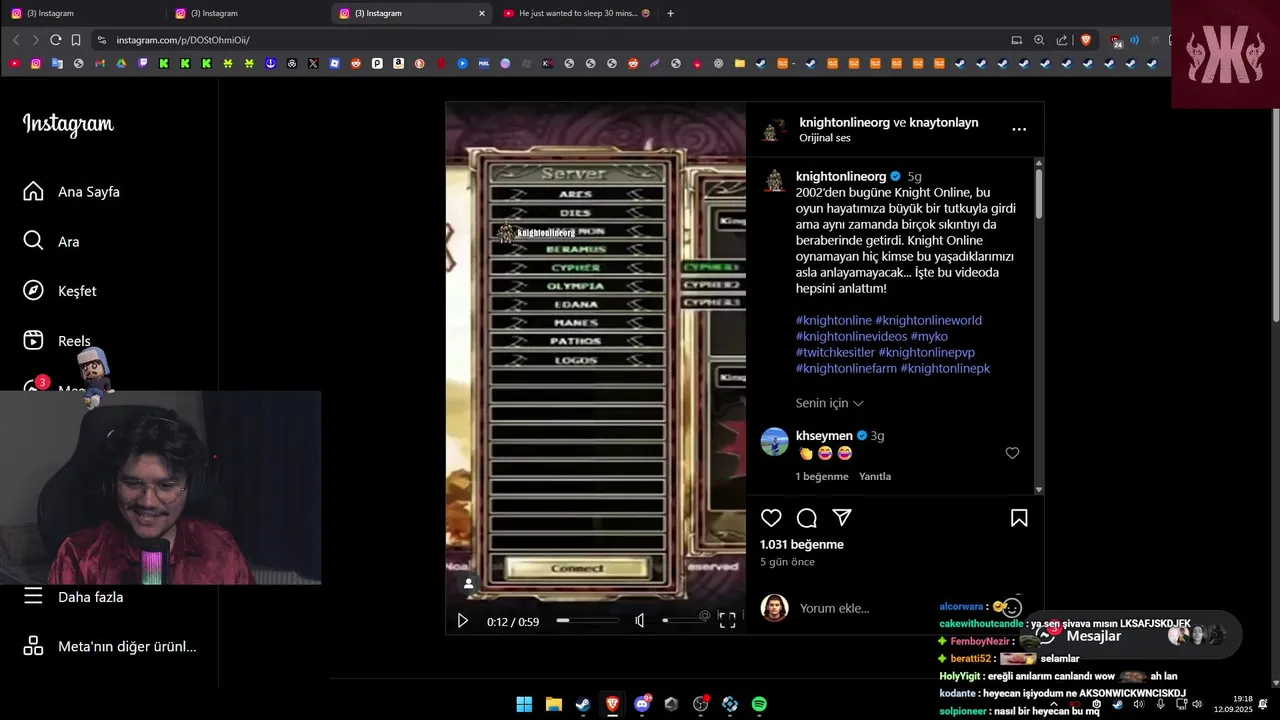This screenshot has width=1280, height=720.
Task: Open Meta'nın diğer ürünleri menu
Action: click(x=109, y=646)
